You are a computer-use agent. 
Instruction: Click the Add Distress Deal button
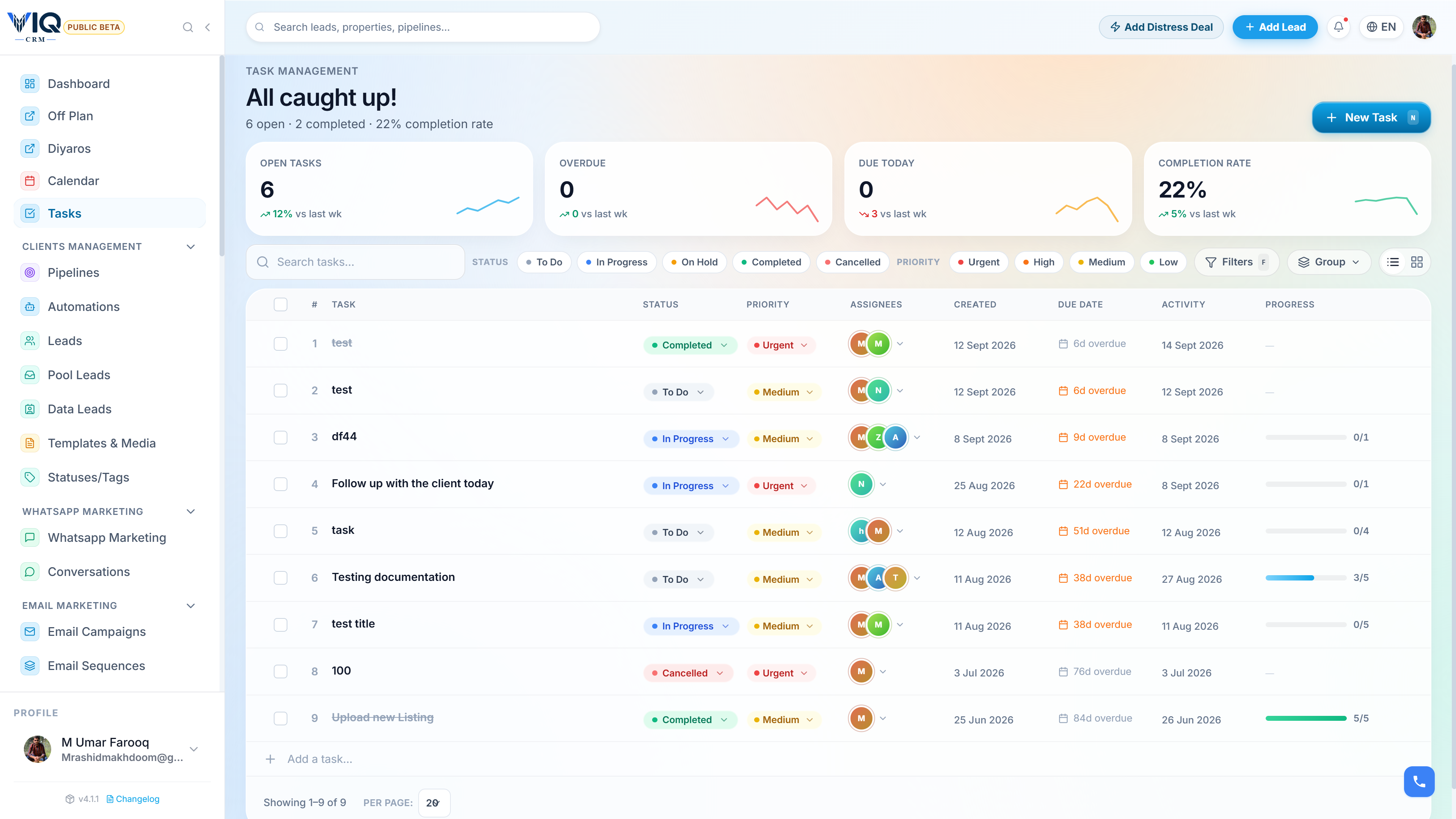(x=1161, y=27)
